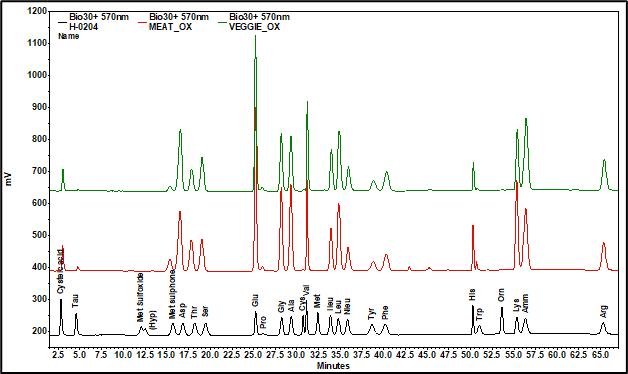Click the Name label under the legend
The image size is (628, 374).
click(x=68, y=36)
